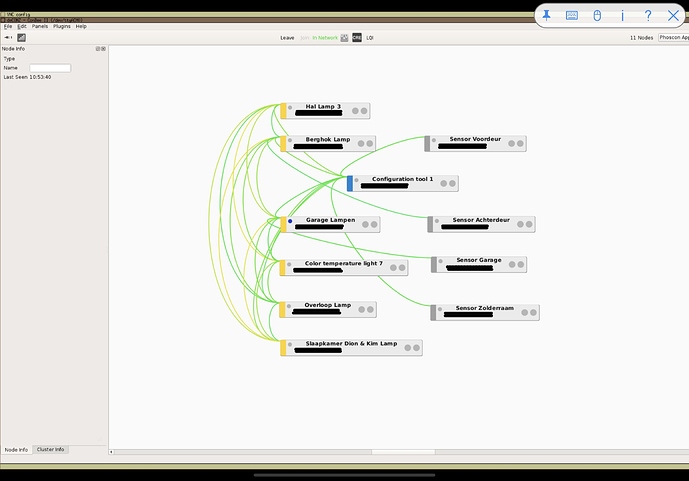
Task: Click the network topology icon beside In Network
Action: 344,38
